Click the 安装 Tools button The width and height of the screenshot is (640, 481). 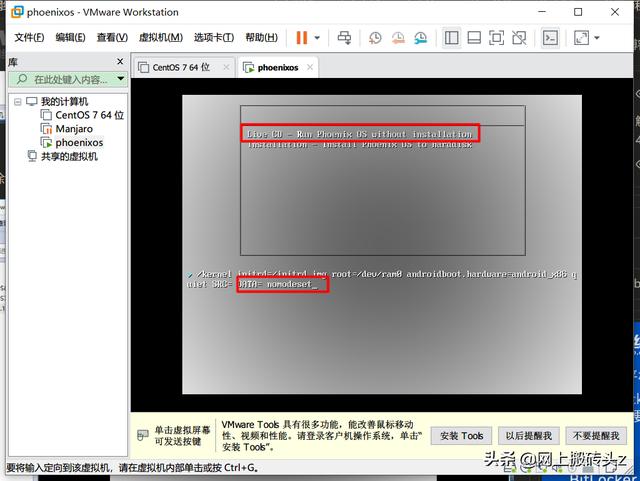pyautogui.click(x=462, y=436)
